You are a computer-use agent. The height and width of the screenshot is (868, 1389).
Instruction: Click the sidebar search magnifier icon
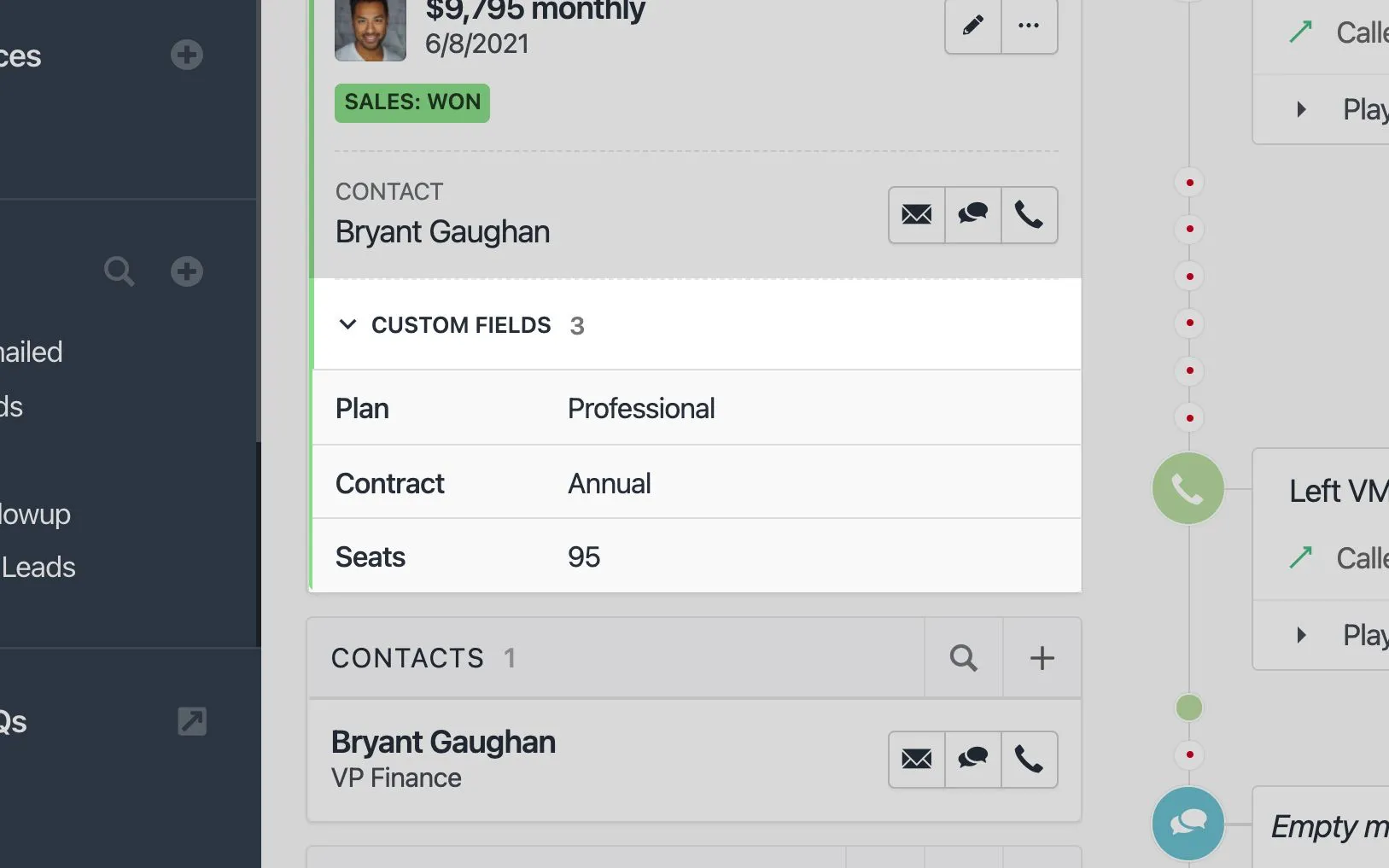coord(119,271)
